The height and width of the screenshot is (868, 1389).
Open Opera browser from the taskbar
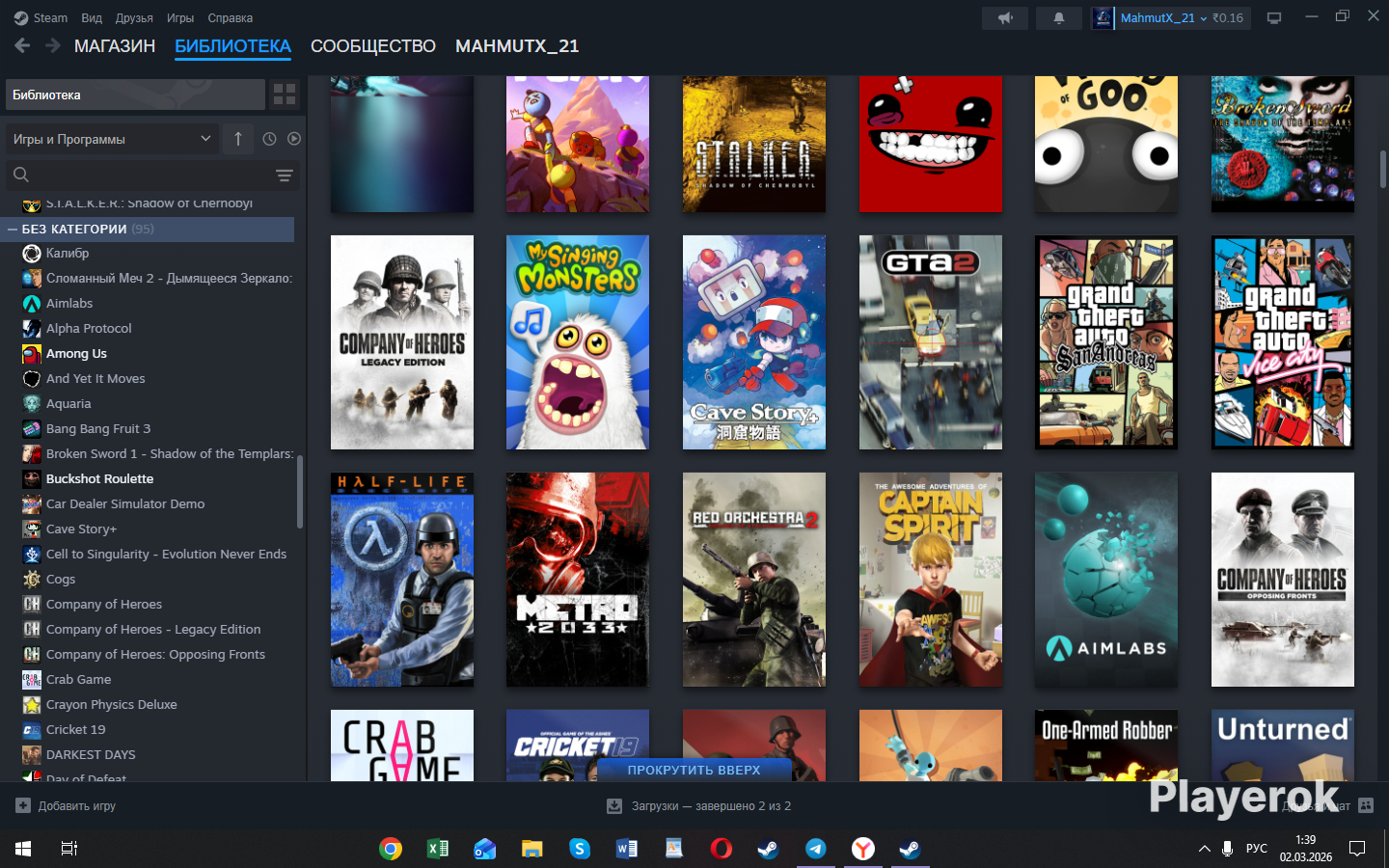click(x=722, y=849)
